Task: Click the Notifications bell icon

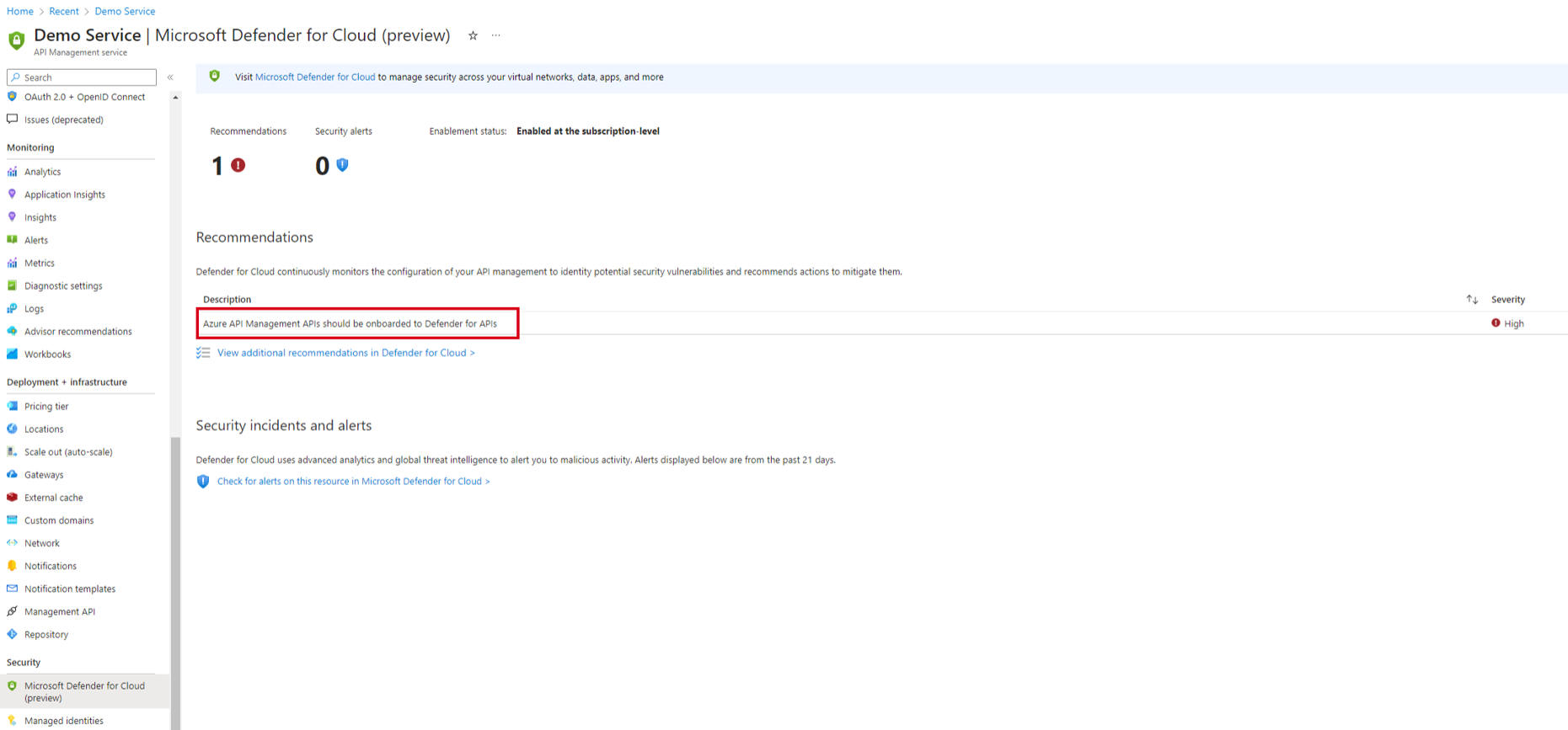Action: [x=12, y=566]
